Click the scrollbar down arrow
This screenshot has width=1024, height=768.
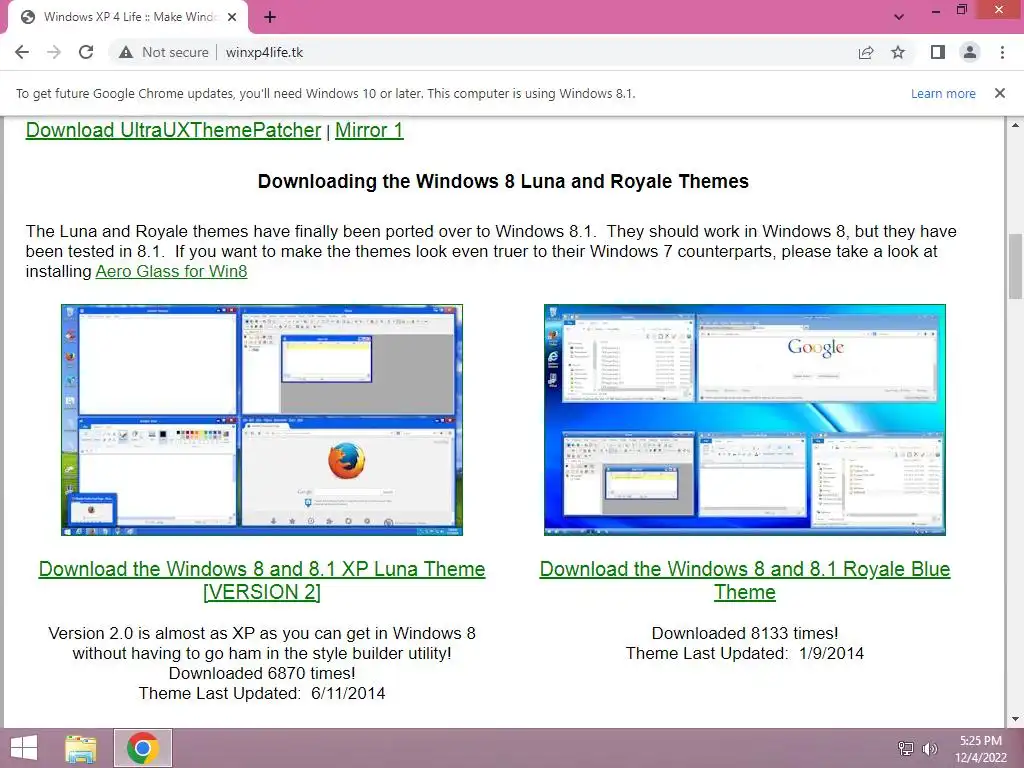pyautogui.click(x=1015, y=720)
